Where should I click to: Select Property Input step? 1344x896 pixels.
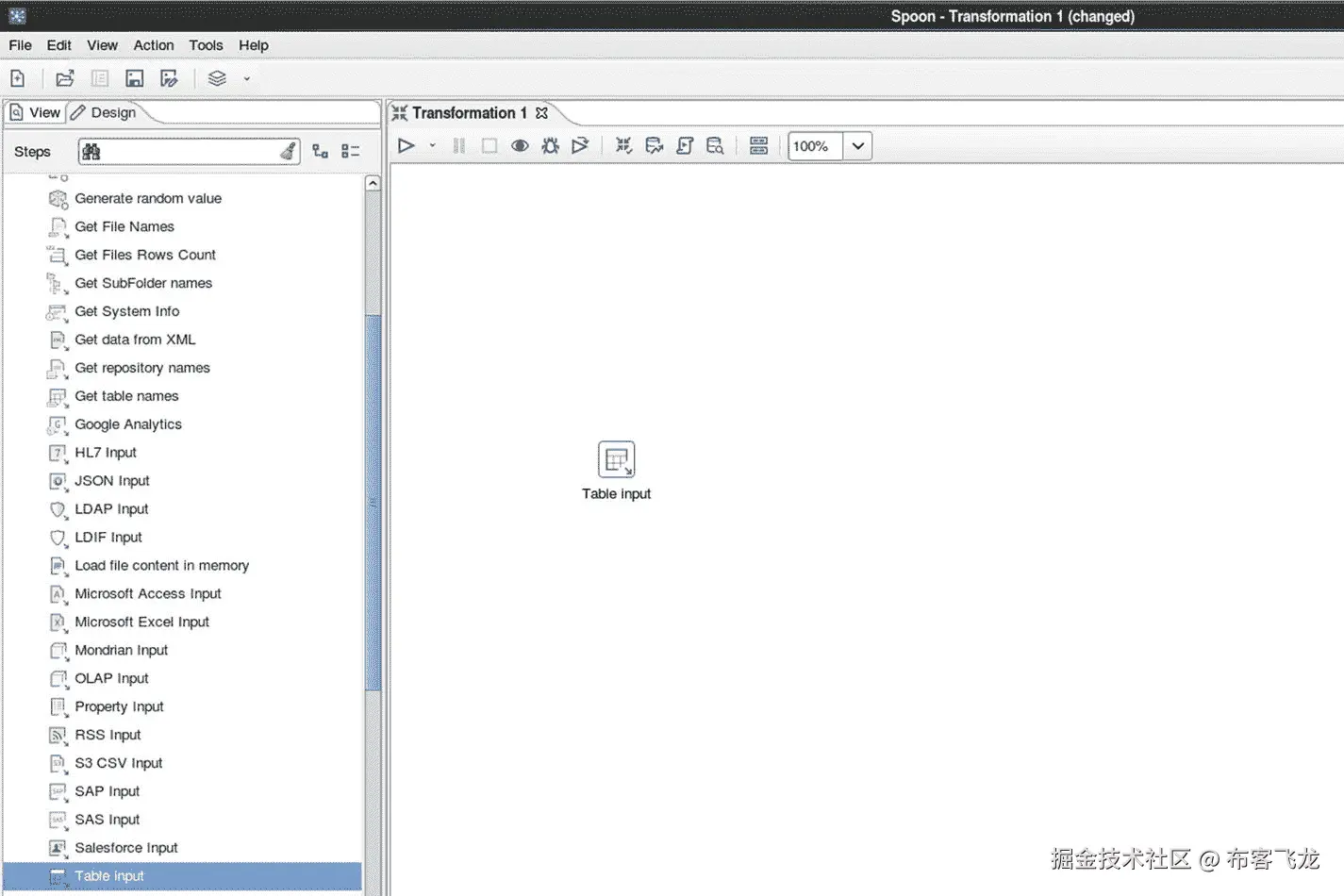(x=119, y=708)
